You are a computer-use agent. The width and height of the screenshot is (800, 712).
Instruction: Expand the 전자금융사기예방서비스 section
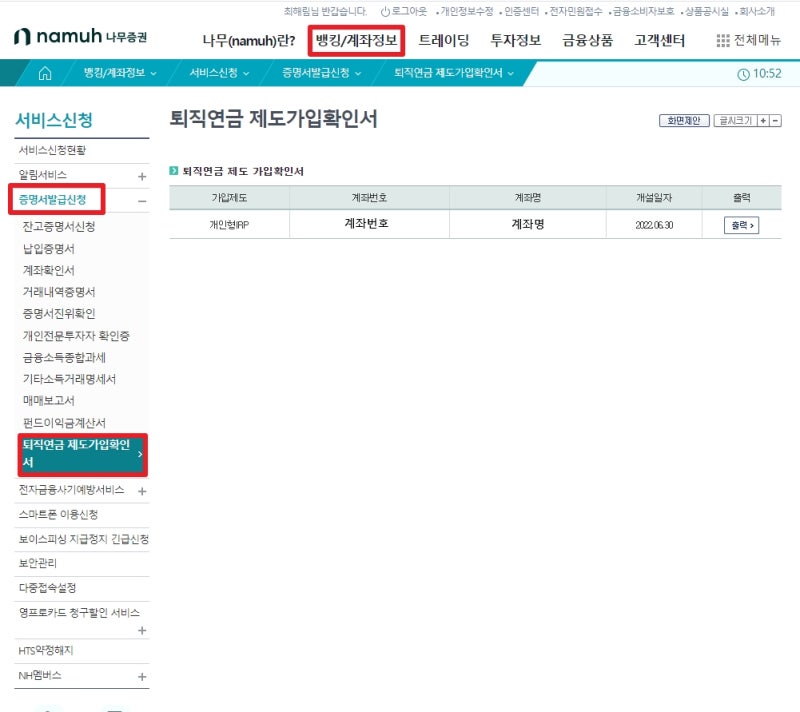tap(141, 491)
